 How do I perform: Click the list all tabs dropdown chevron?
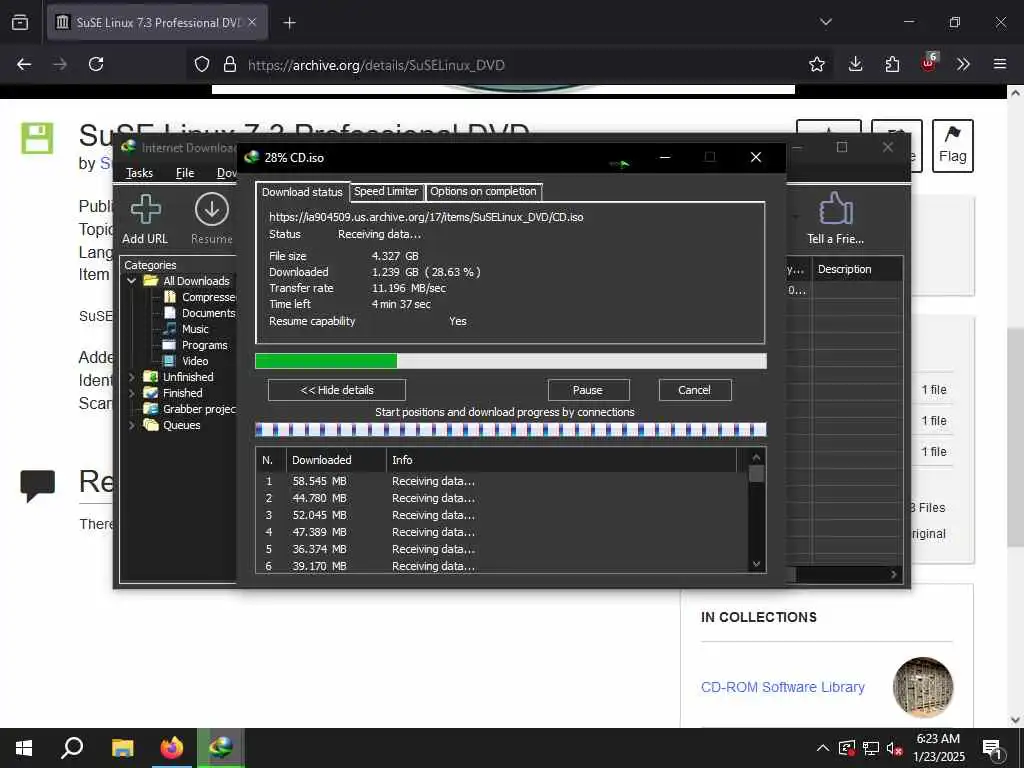pos(825,22)
